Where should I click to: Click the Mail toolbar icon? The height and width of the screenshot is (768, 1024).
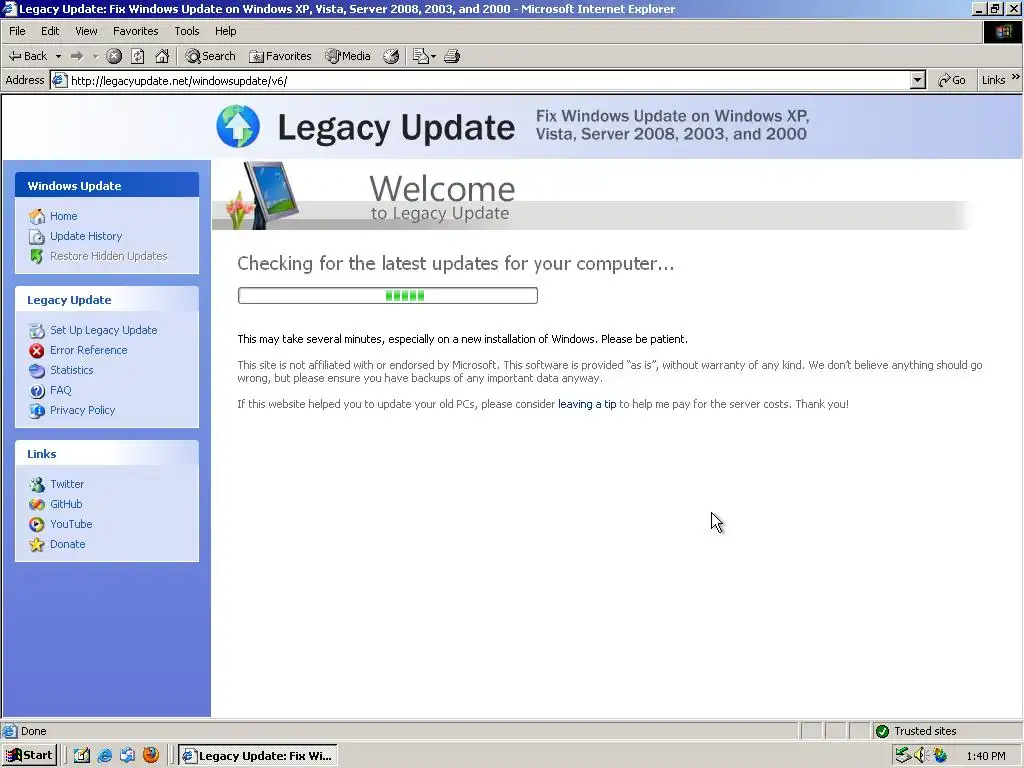(420, 56)
